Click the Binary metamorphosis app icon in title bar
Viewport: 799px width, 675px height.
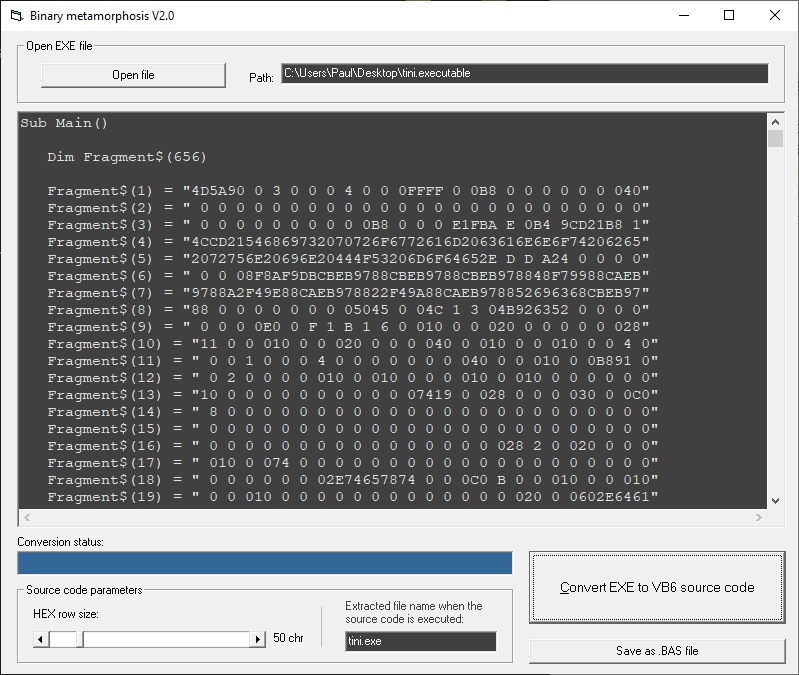pyautogui.click(x=16, y=16)
